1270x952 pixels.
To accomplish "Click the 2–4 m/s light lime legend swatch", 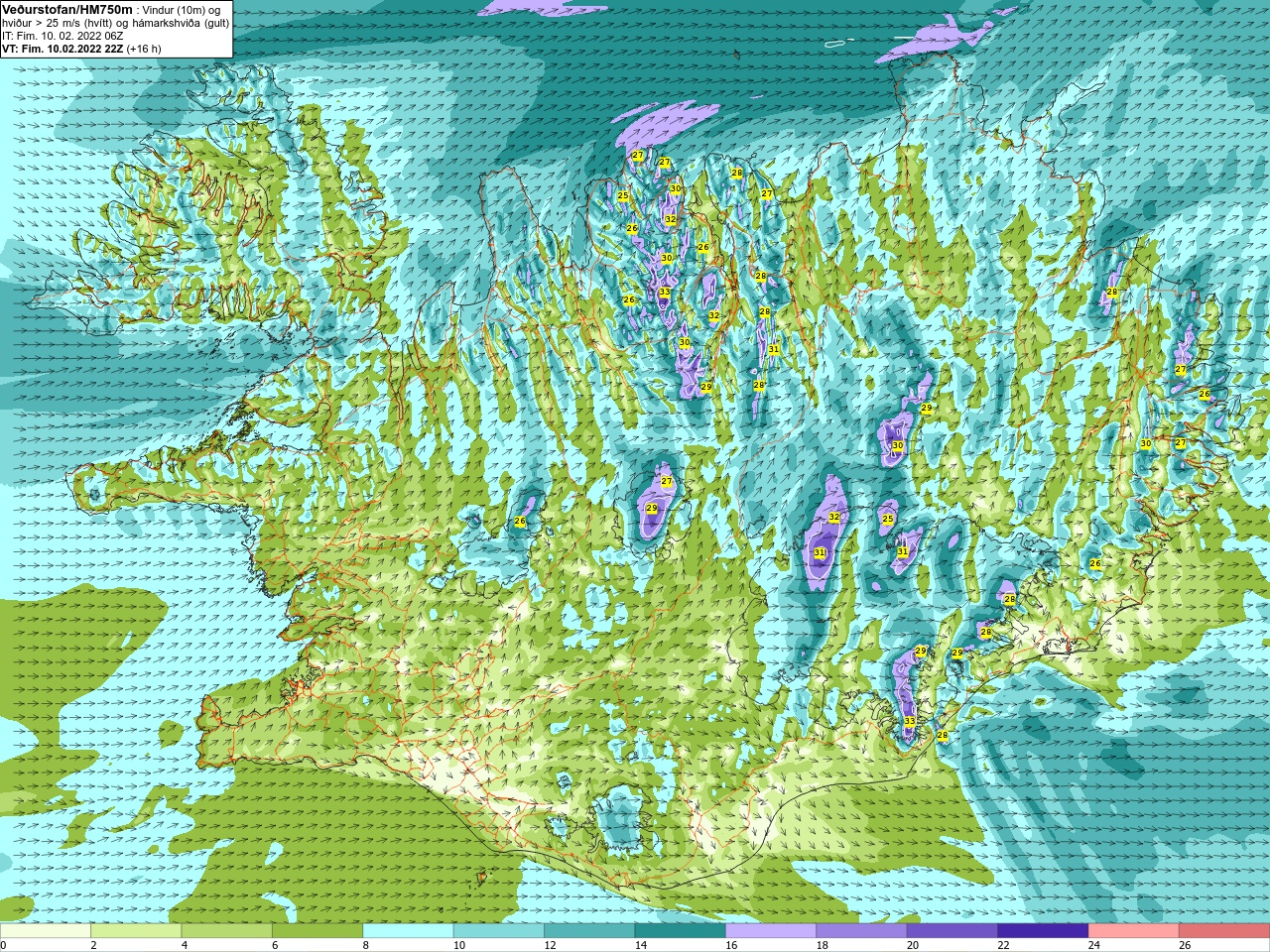I will coord(136,931).
